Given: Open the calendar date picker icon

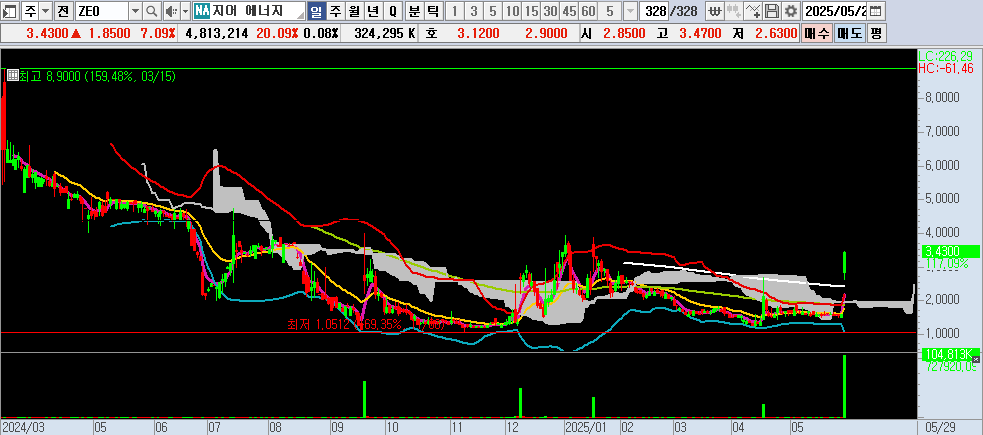Looking at the screenshot, I should pos(876,11).
